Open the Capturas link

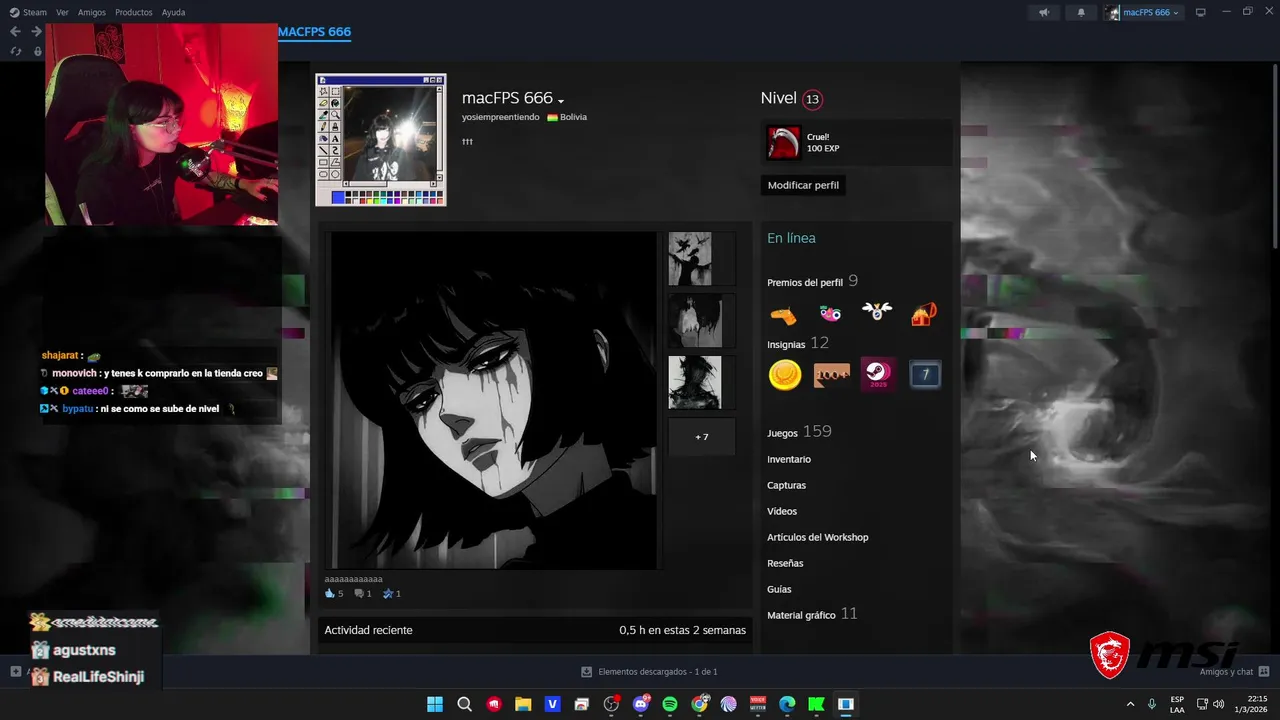pos(786,485)
